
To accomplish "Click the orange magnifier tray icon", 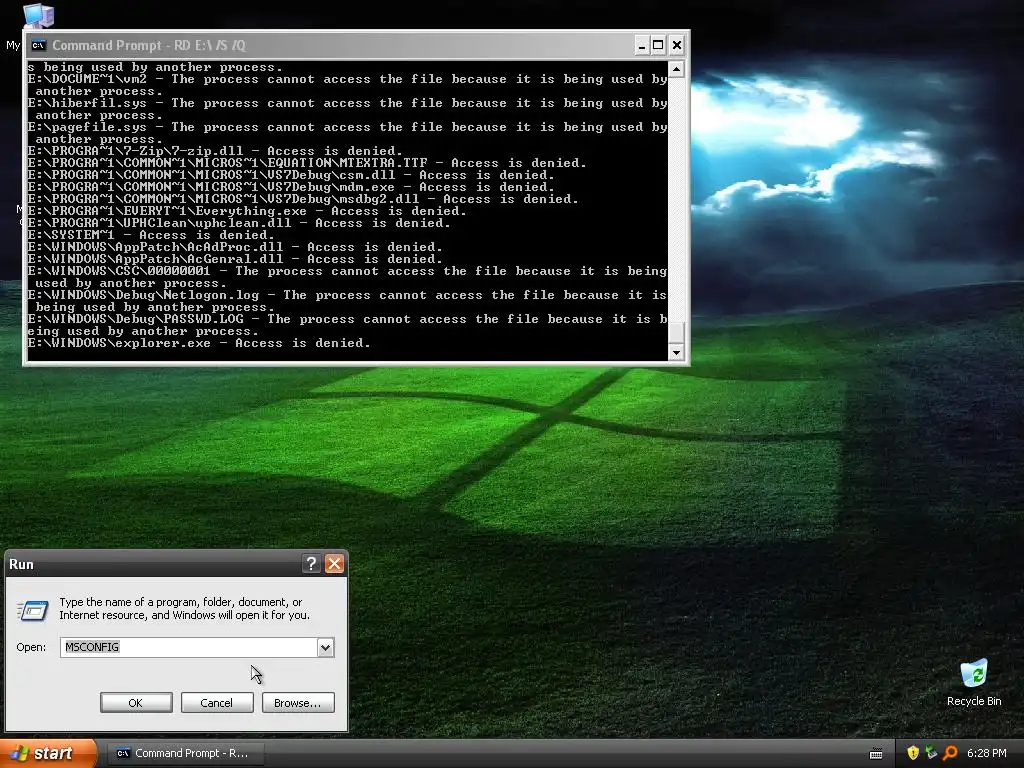I will (950, 753).
